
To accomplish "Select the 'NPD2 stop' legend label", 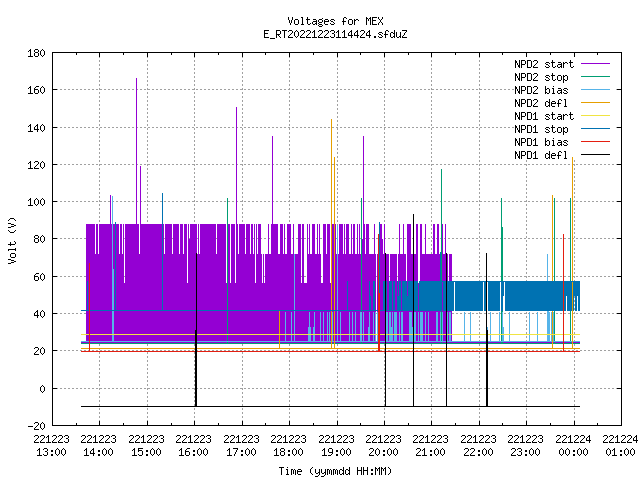I will [541, 77].
